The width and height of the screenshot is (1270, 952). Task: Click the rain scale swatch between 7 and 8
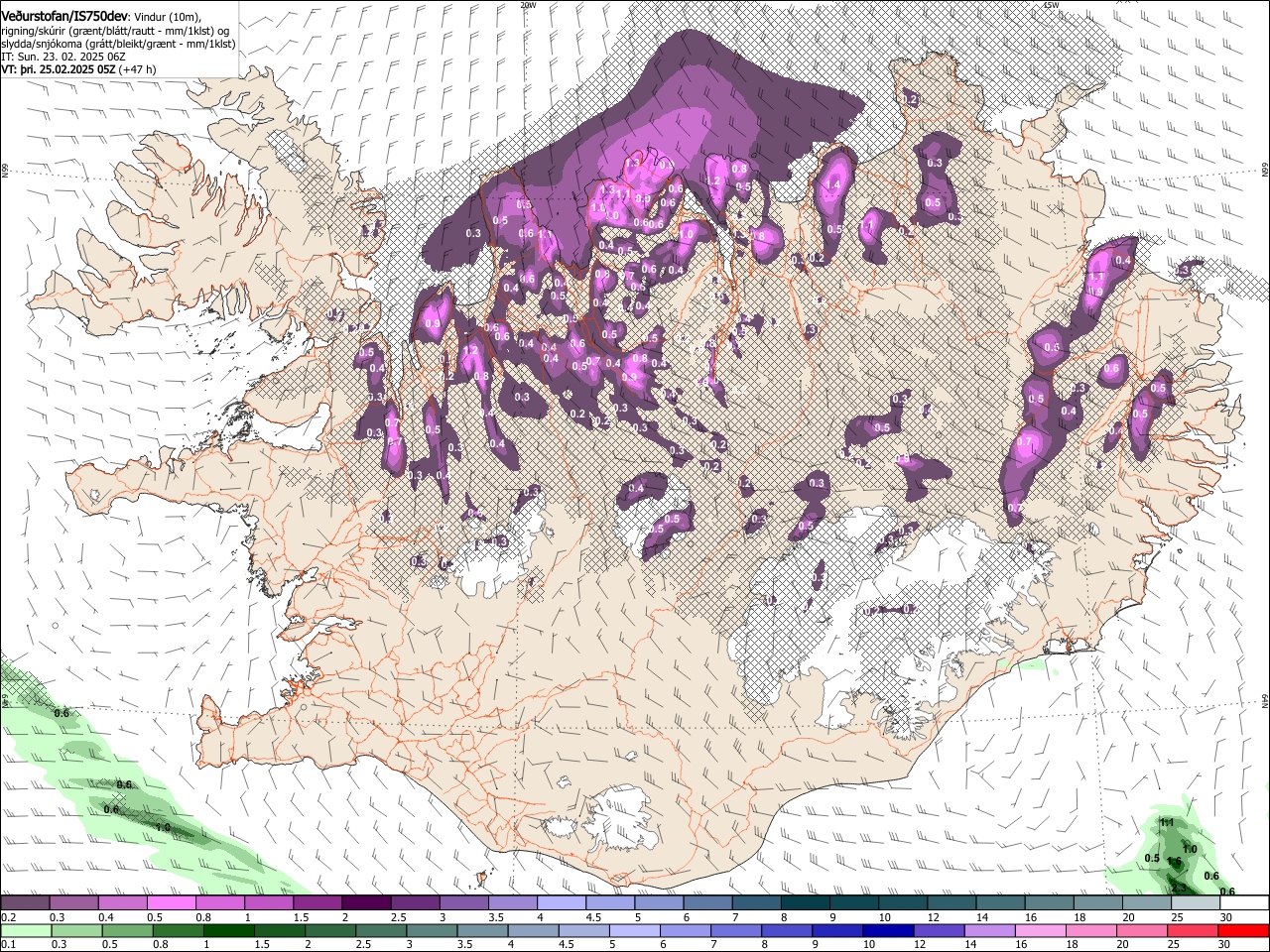coord(735,931)
